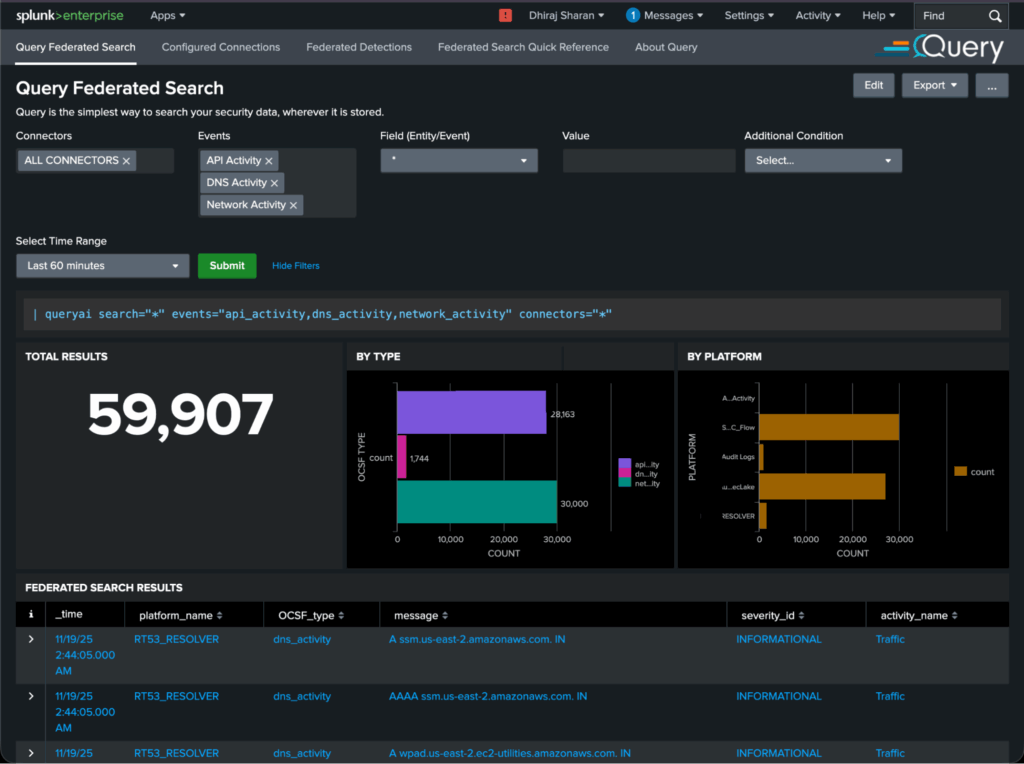Open the Additional Condition selector
1024x764 pixels.
[823, 160]
